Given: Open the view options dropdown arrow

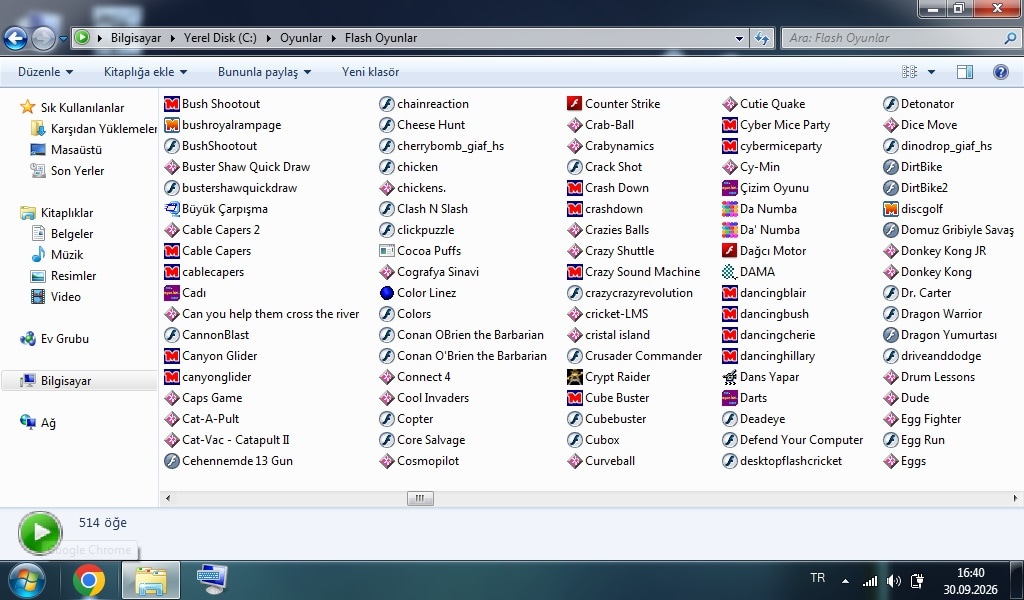Looking at the screenshot, I should click(x=931, y=72).
